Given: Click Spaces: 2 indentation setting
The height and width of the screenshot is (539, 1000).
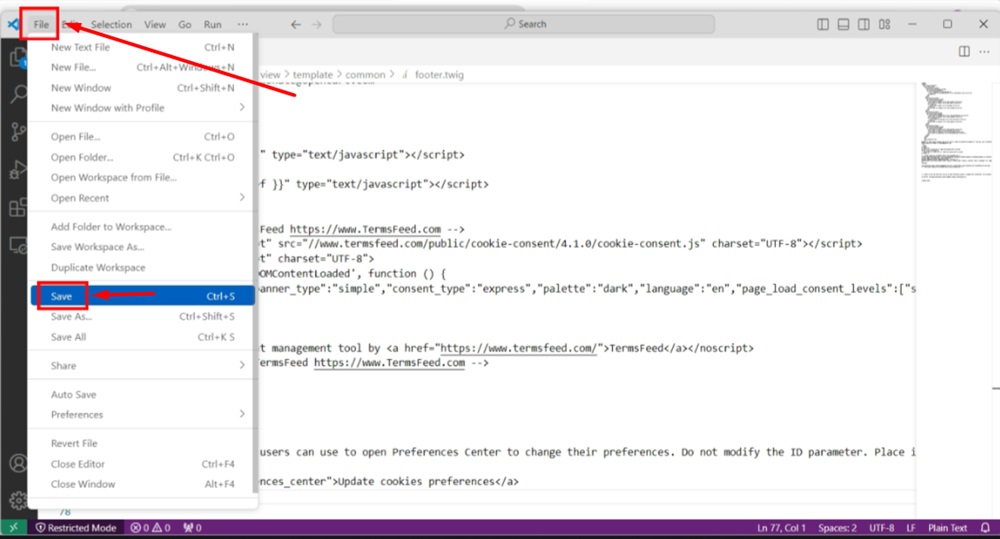Looking at the screenshot, I should [x=837, y=528].
